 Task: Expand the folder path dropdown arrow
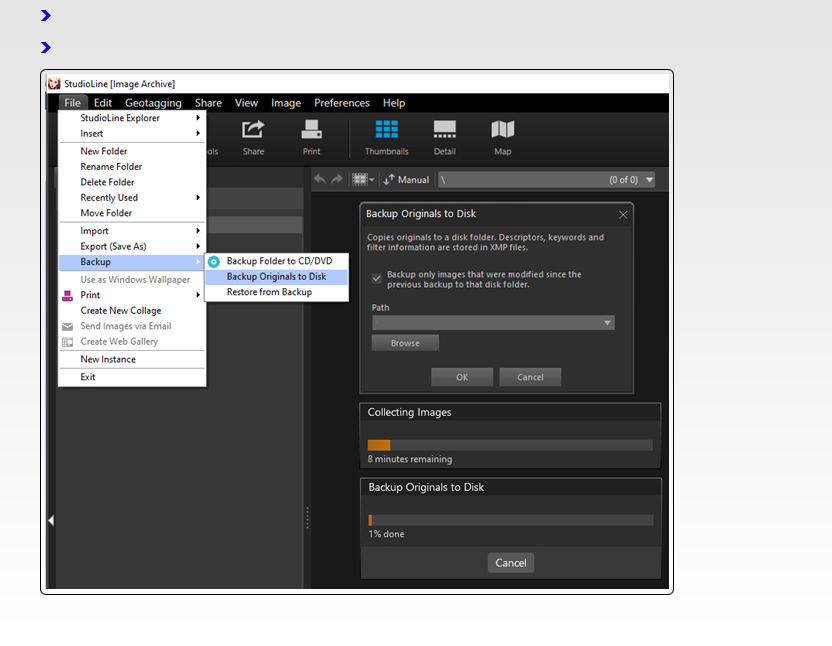pyautogui.click(x=650, y=180)
